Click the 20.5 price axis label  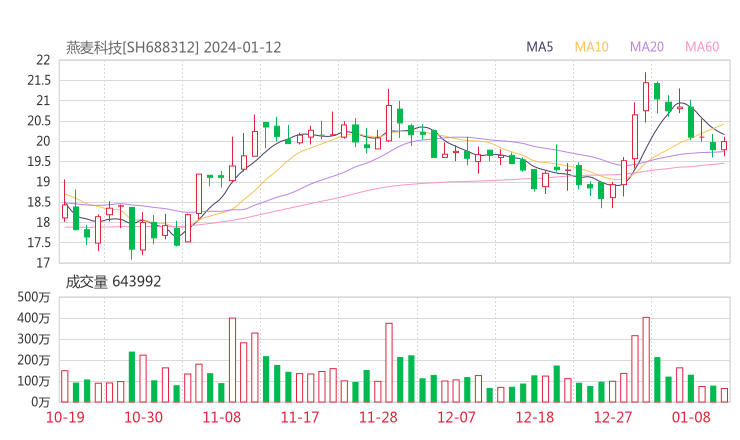click(x=39, y=121)
